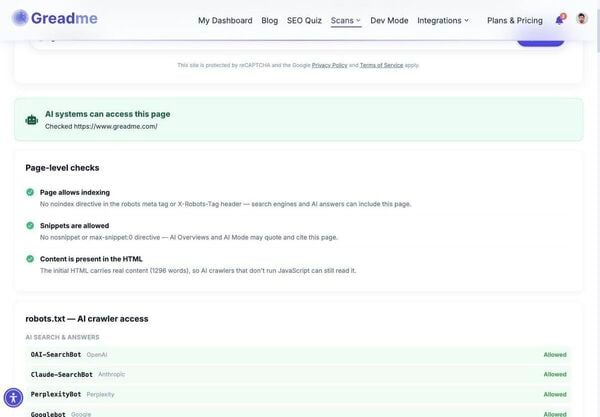Image resolution: width=600 pixels, height=417 pixels.
Task: Switch to Dev Mode
Action: (x=389, y=21)
